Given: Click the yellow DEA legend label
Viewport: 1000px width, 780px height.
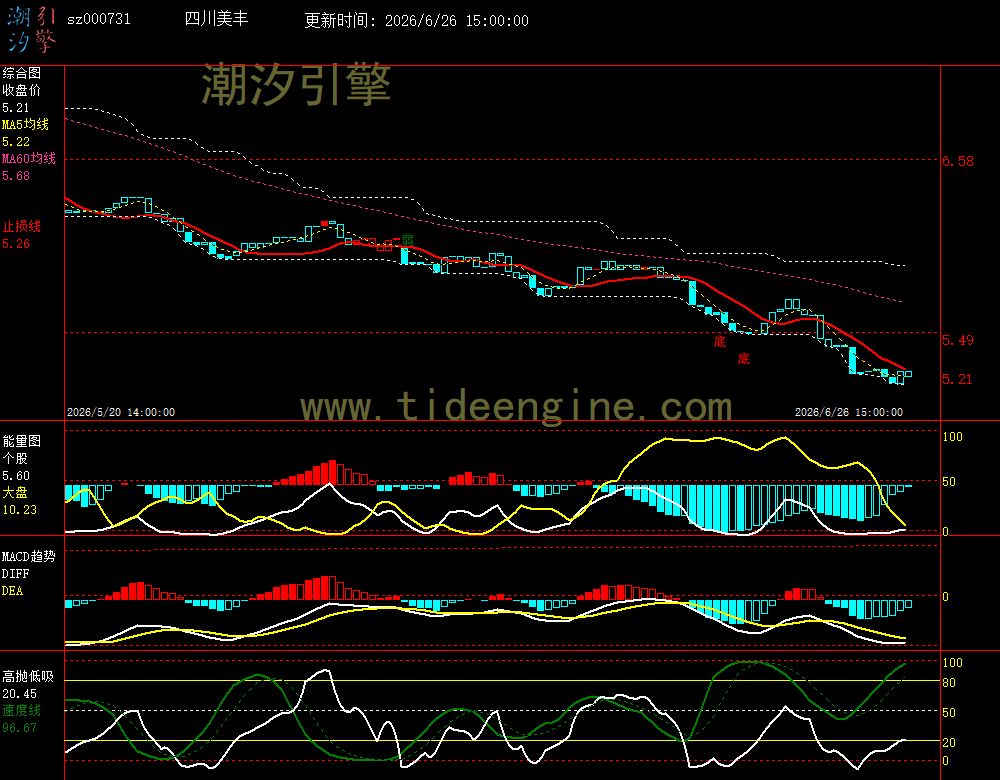Looking at the screenshot, I should click(12, 591).
